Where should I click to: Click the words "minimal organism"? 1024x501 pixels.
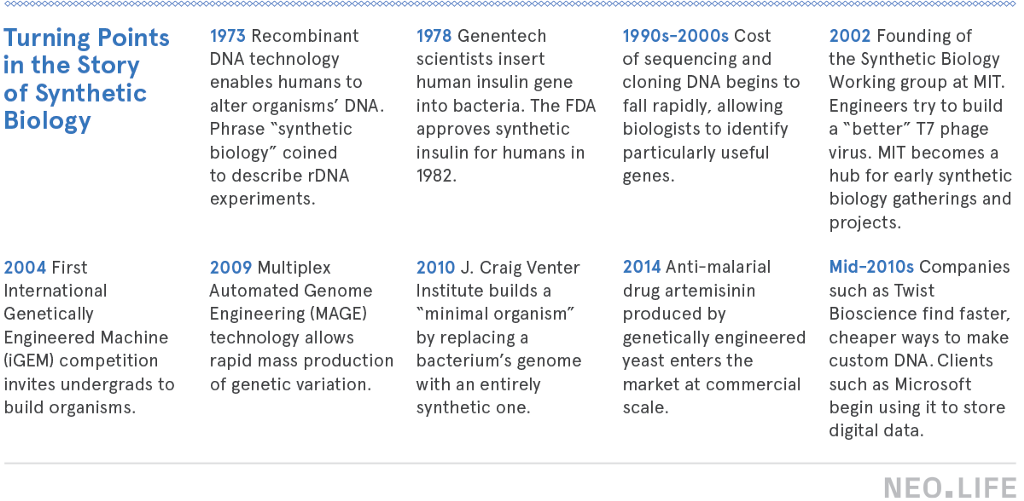496,314
